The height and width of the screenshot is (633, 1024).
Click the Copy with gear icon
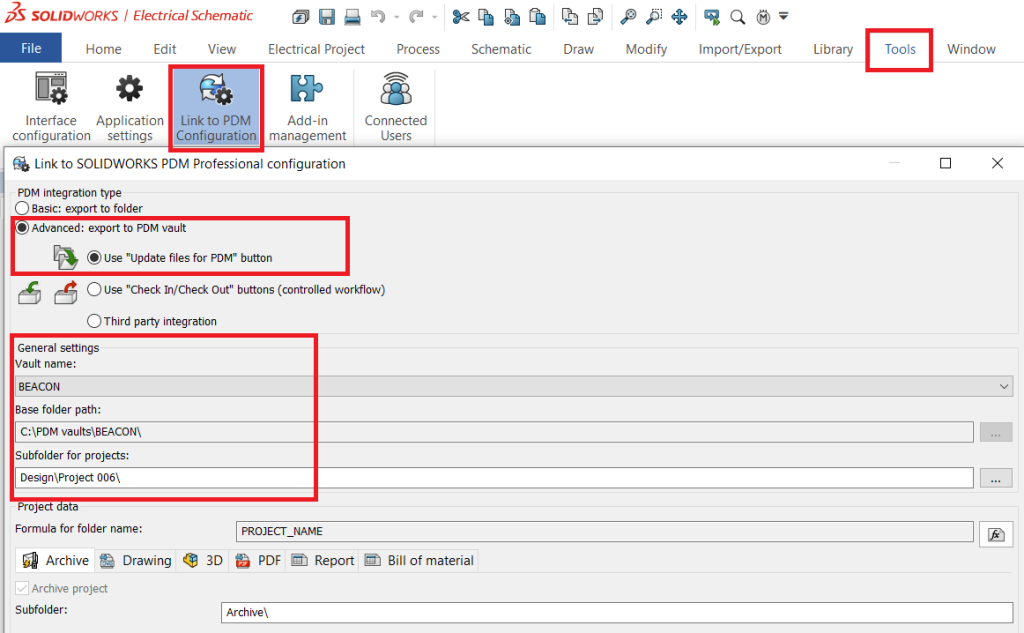pos(512,17)
